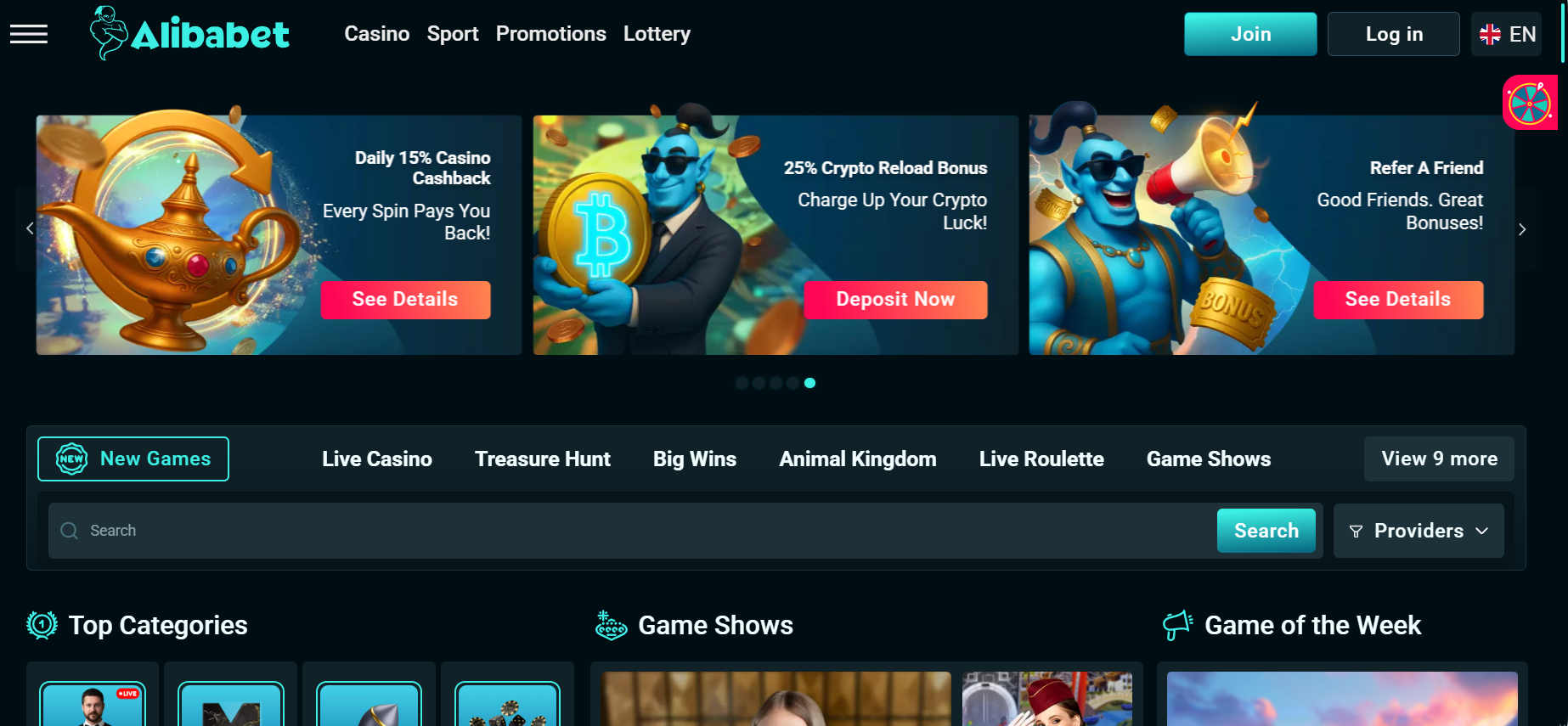Open the spinning bonus wheel icon
Screen dimensions: 1568x726
1530,103
